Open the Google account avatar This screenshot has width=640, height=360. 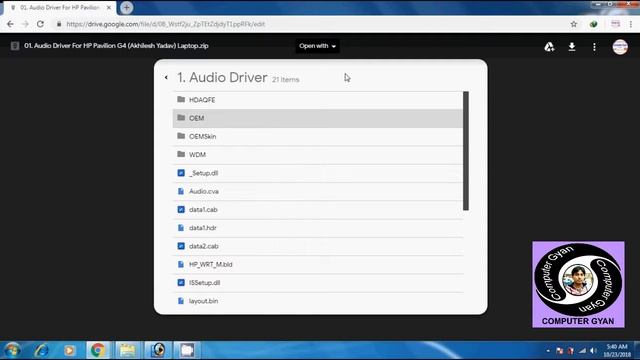(620, 47)
